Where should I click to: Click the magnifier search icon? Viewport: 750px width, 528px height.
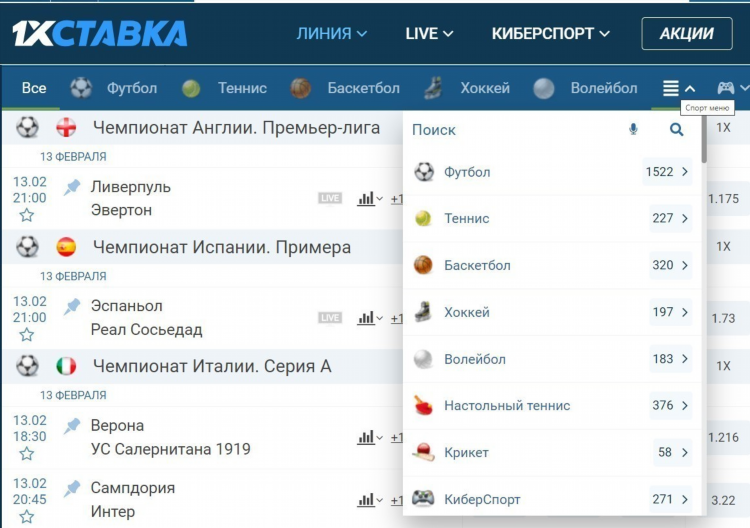pyautogui.click(x=676, y=129)
